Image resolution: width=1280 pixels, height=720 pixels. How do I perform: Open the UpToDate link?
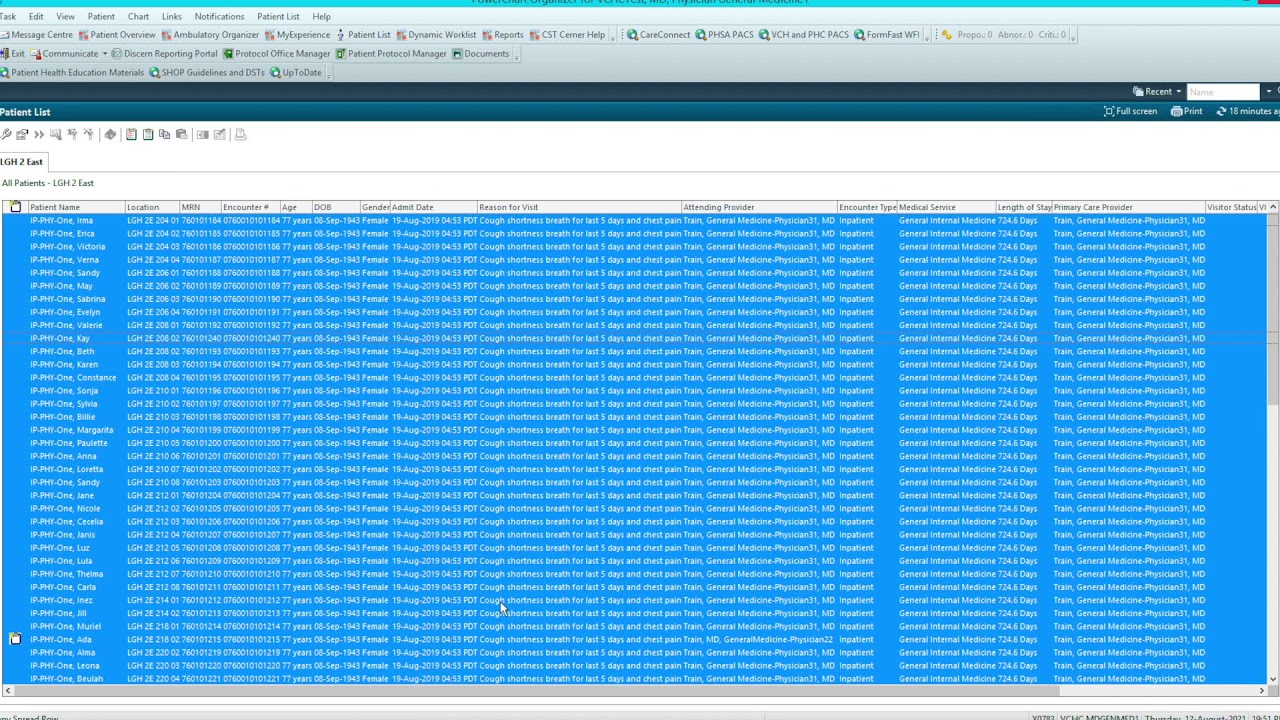pyautogui.click(x=296, y=73)
